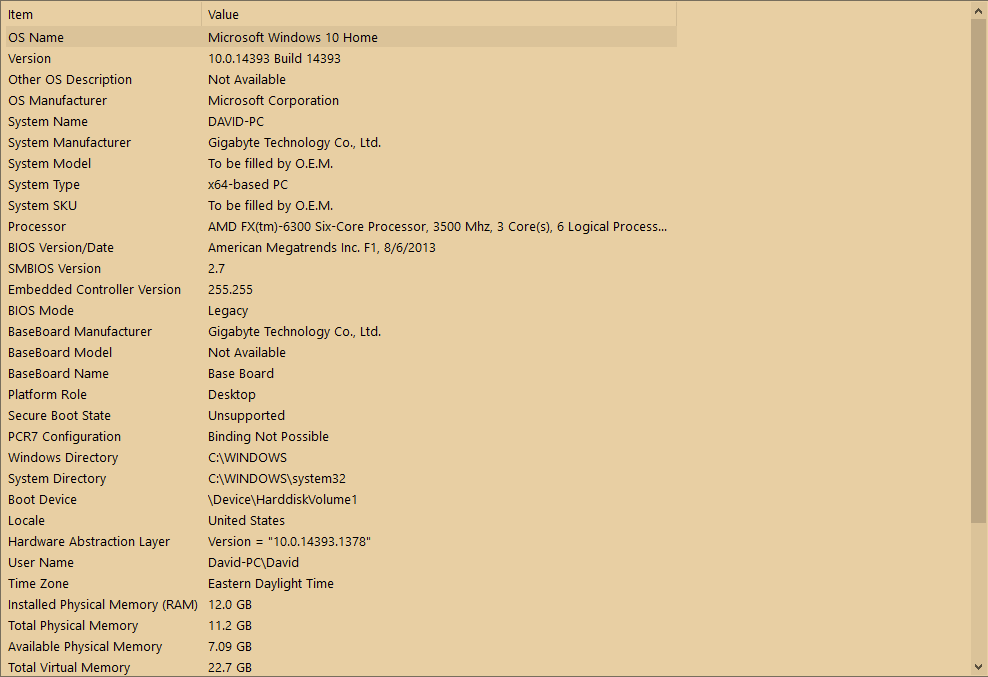This screenshot has height=677, width=988.
Task: Click the value Base Board
Action: pyautogui.click(x=241, y=374)
